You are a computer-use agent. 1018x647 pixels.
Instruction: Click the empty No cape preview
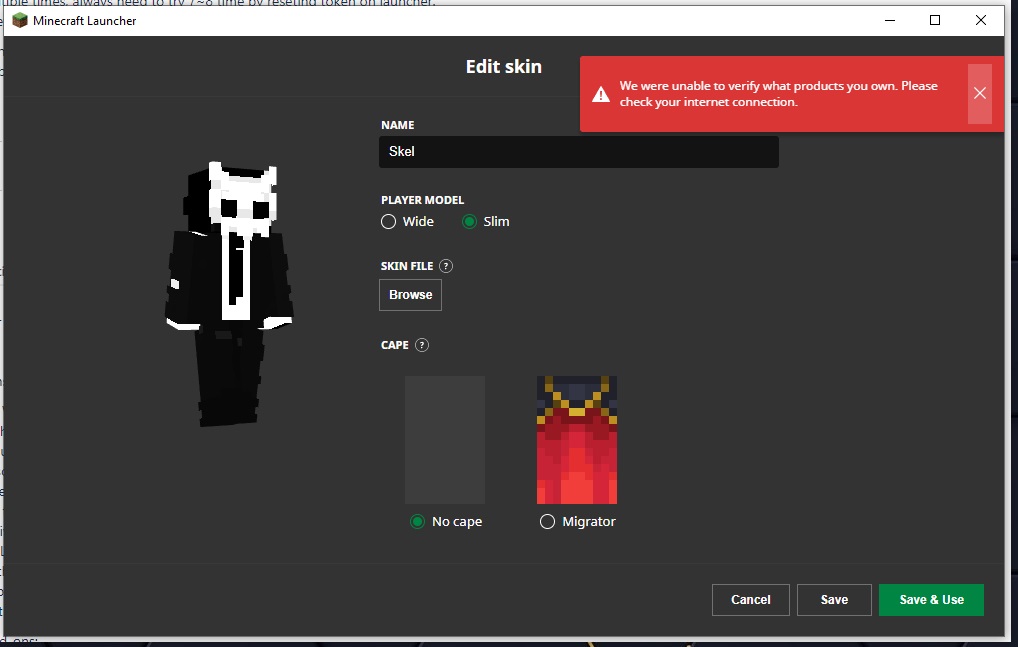pos(445,439)
